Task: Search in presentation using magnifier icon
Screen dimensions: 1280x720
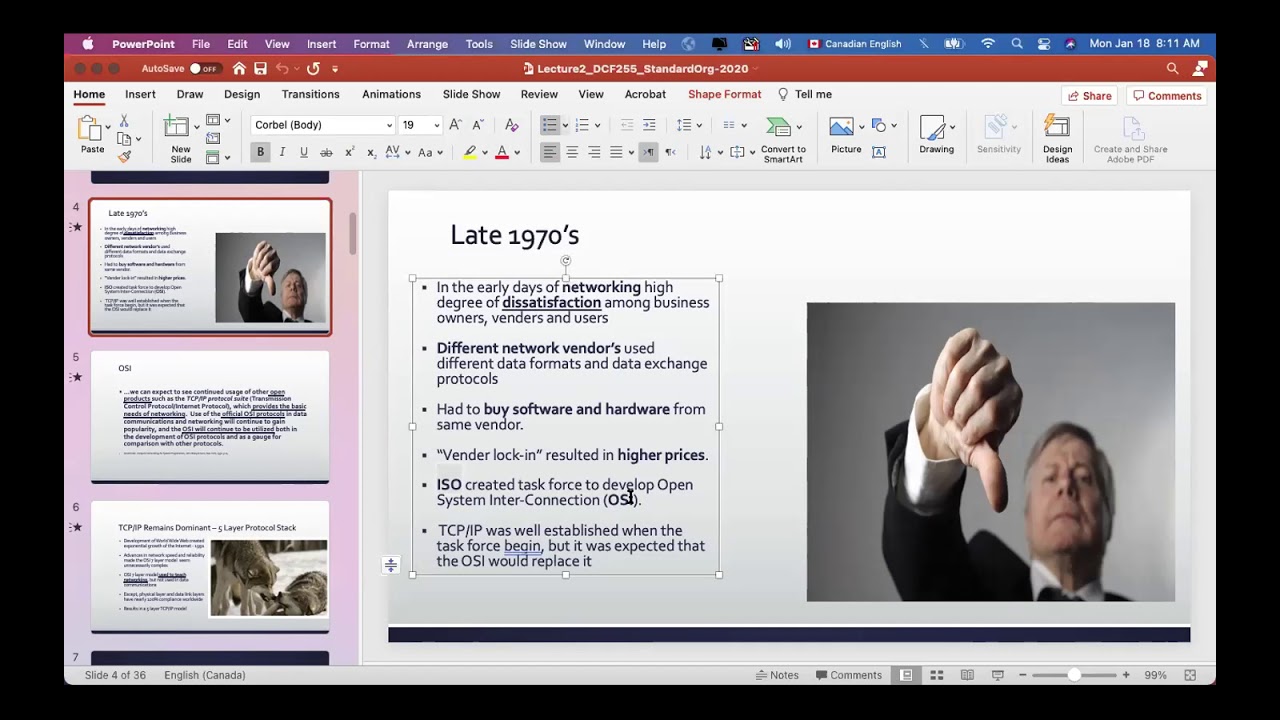Action: click(x=1172, y=68)
